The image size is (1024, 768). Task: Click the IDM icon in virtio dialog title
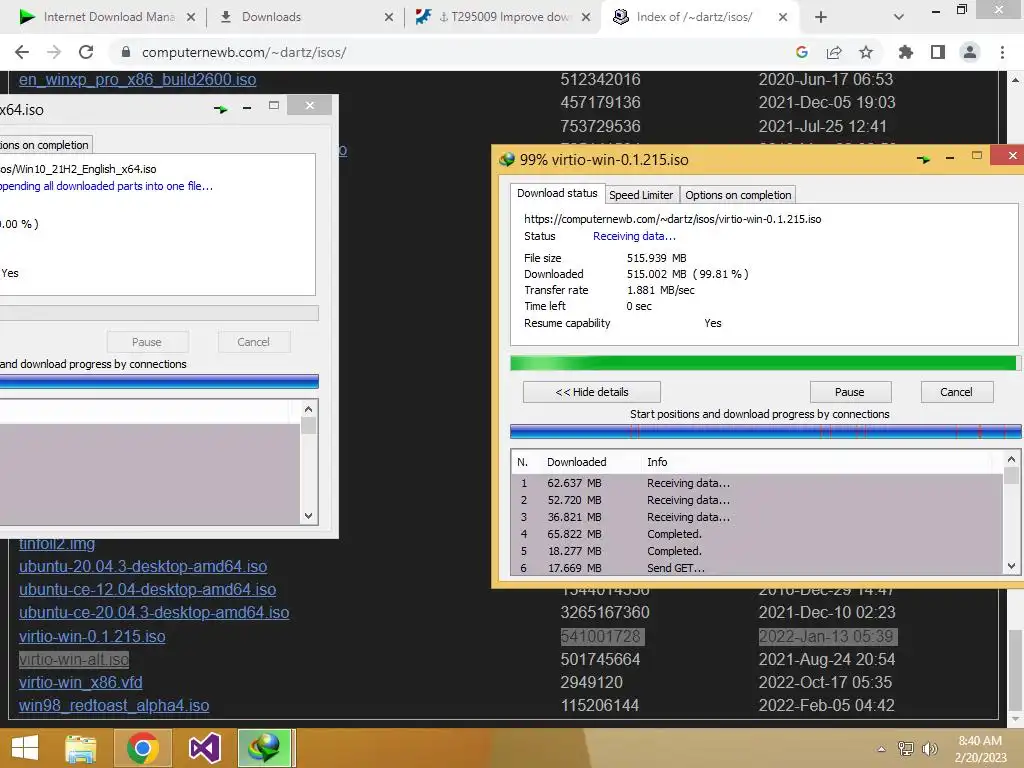[x=507, y=159]
